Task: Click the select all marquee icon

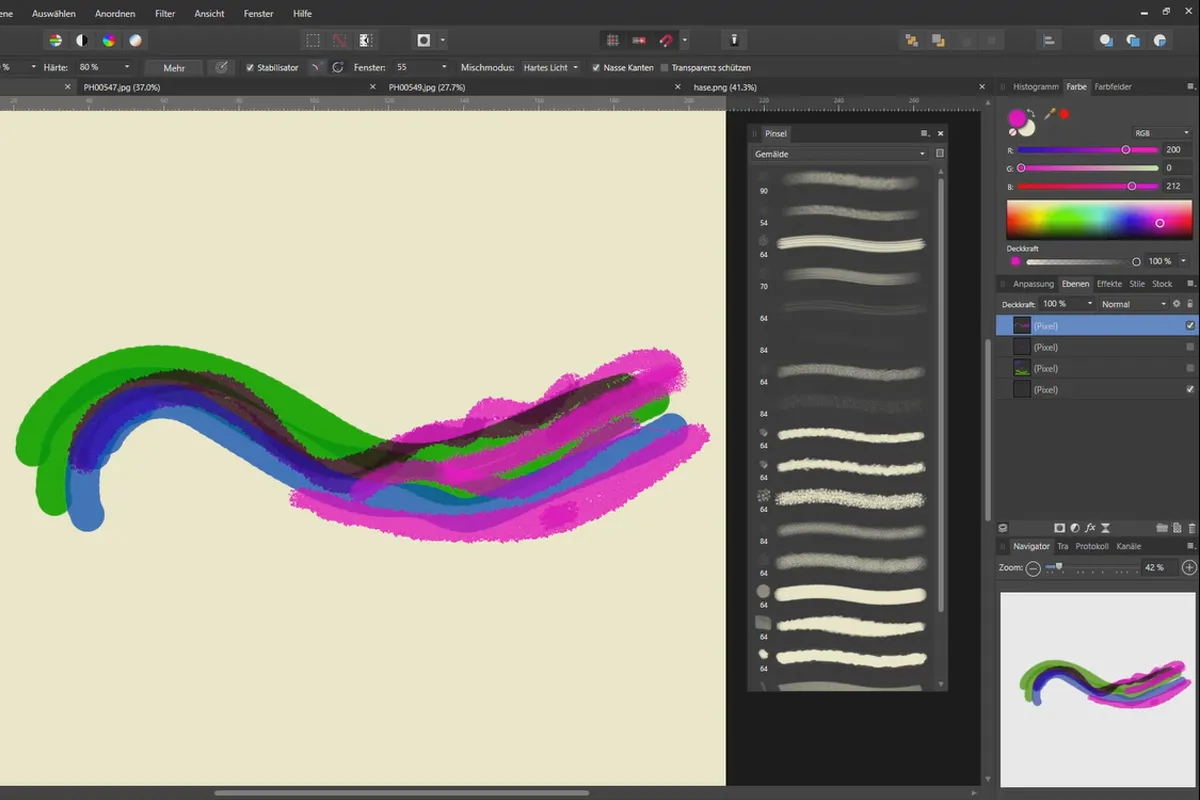Action: 313,41
